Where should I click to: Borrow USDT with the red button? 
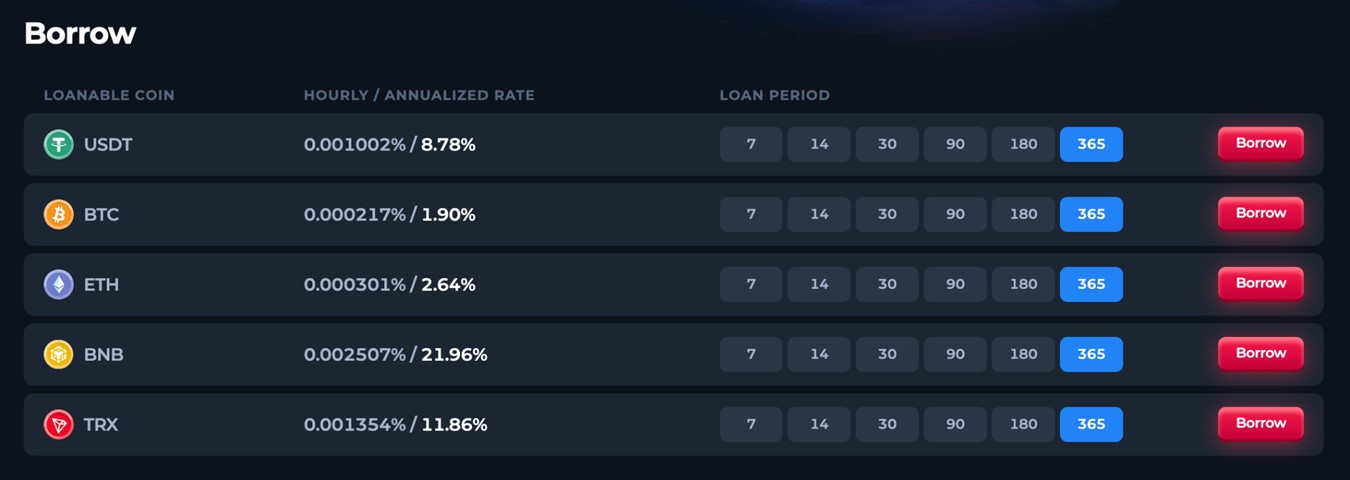pyautogui.click(x=1261, y=143)
